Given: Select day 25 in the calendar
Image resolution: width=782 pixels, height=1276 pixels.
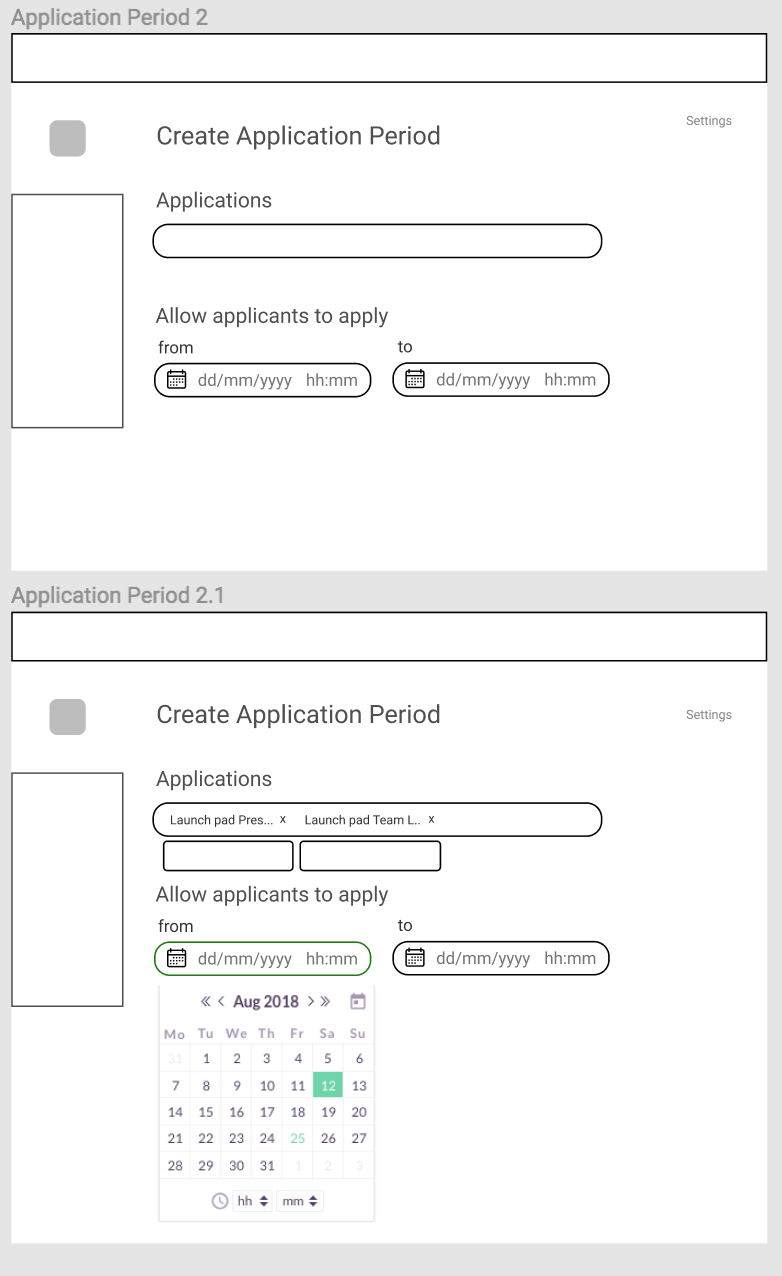Looking at the screenshot, I should pyautogui.click(x=296, y=1138).
